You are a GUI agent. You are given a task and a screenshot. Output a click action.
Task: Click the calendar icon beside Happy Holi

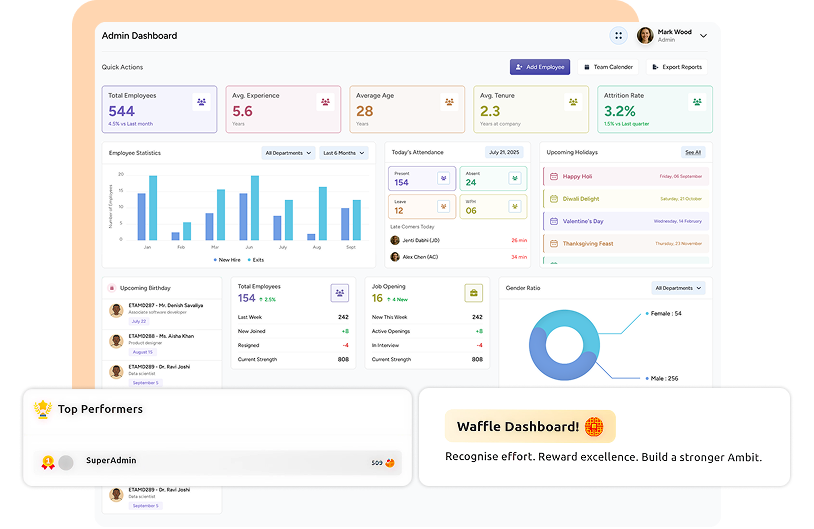tap(554, 177)
